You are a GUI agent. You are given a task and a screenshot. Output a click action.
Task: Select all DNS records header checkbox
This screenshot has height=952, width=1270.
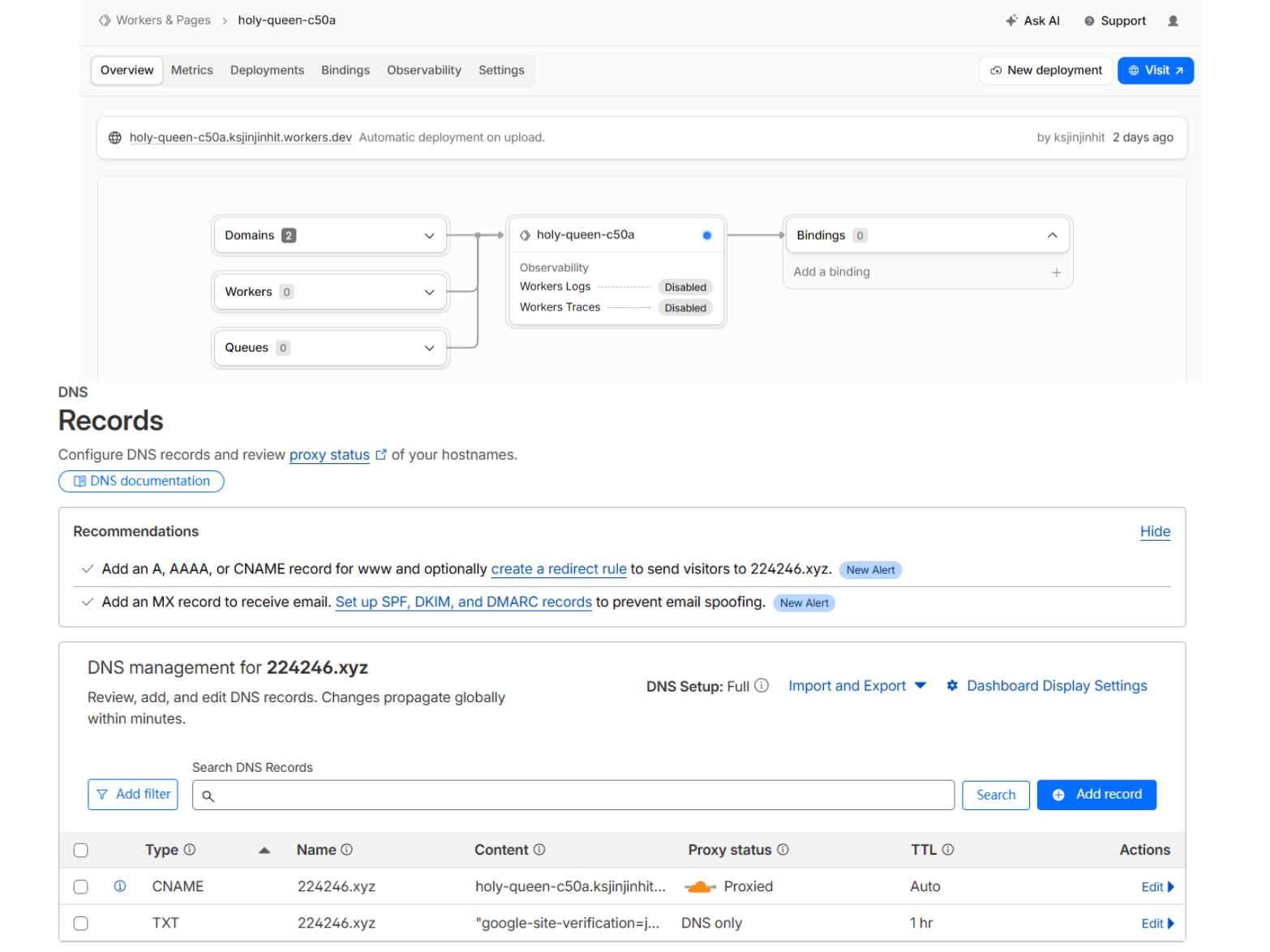[x=81, y=851]
